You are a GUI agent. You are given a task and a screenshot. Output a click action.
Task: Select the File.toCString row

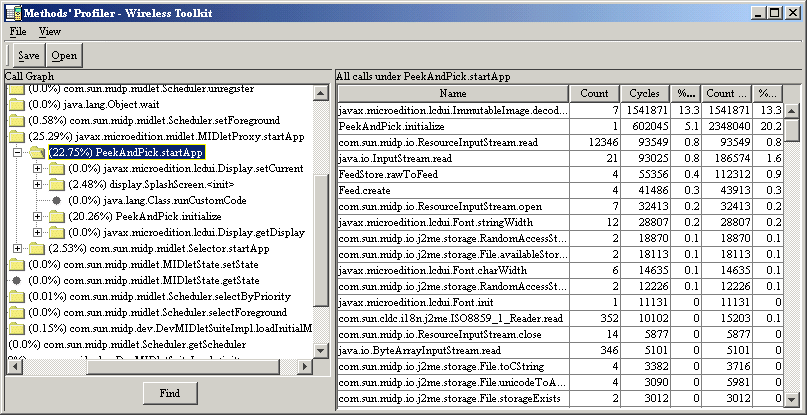(x=560, y=367)
